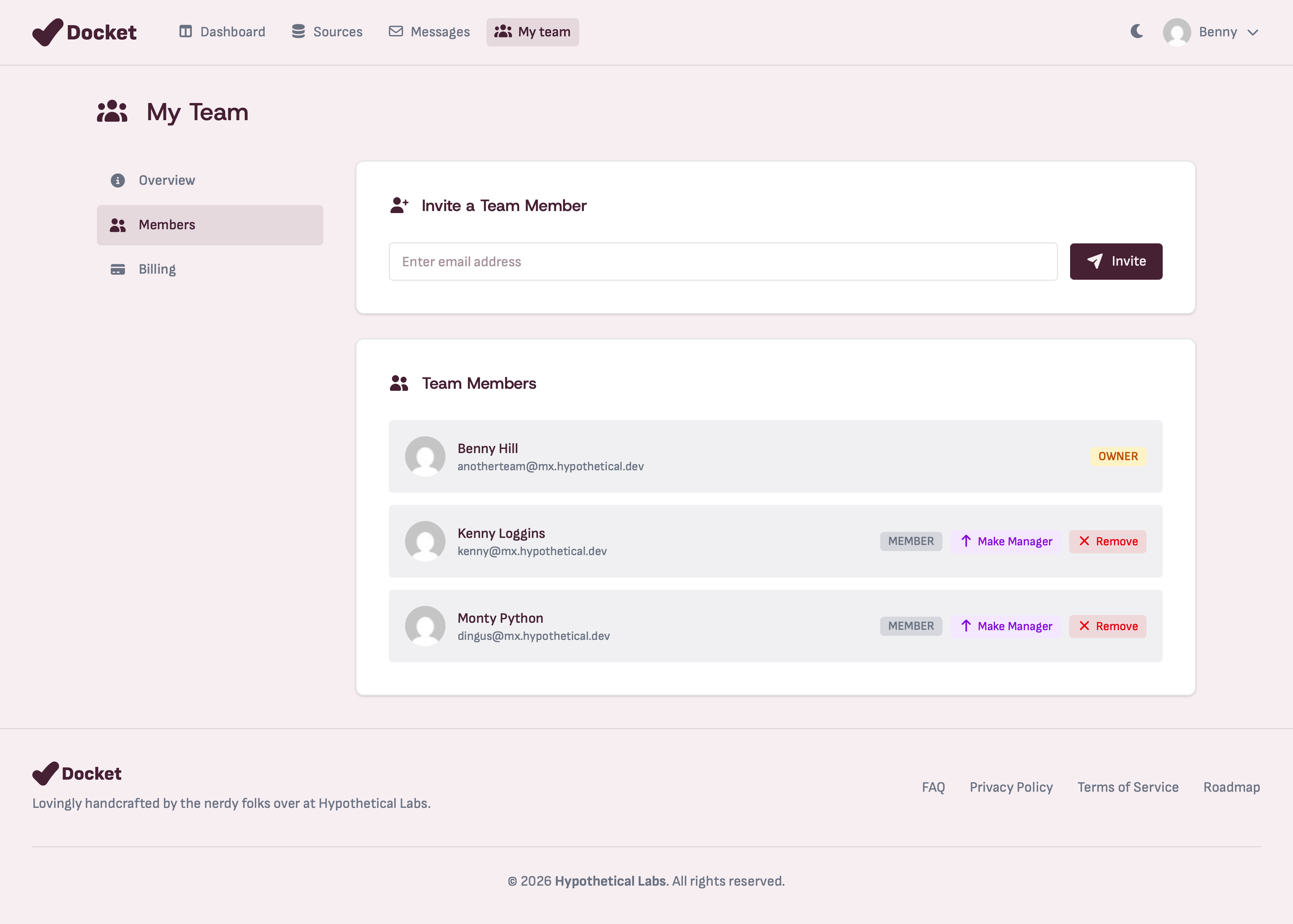The height and width of the screenshot is (924, 1293).
Task: Click the Overview info icon
Action: [x=118, y=180]
